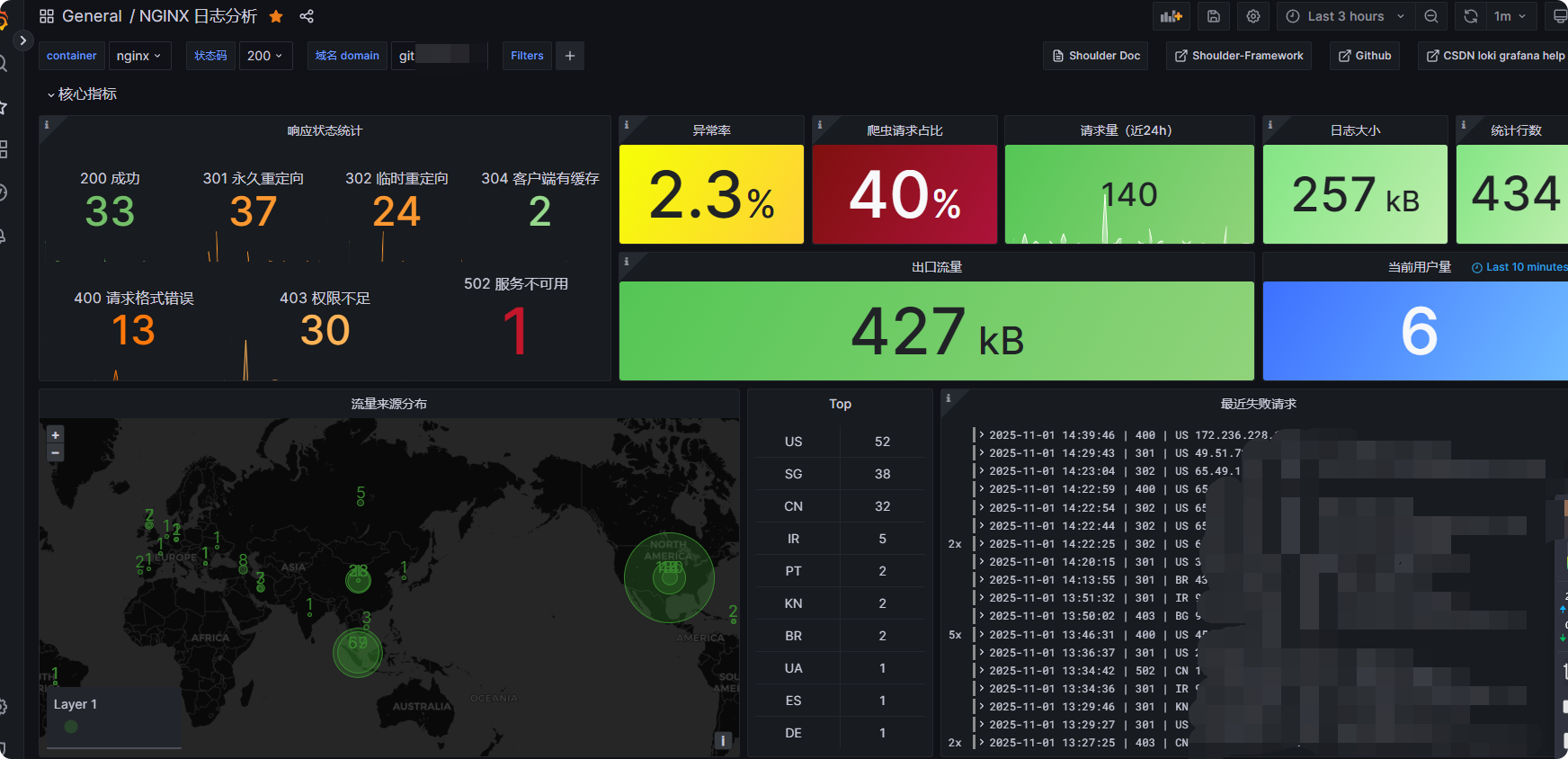1568x759 pixels.
Task: Zoom out on the traffic map
Action: pyautogui.click(x=55, y=453)
